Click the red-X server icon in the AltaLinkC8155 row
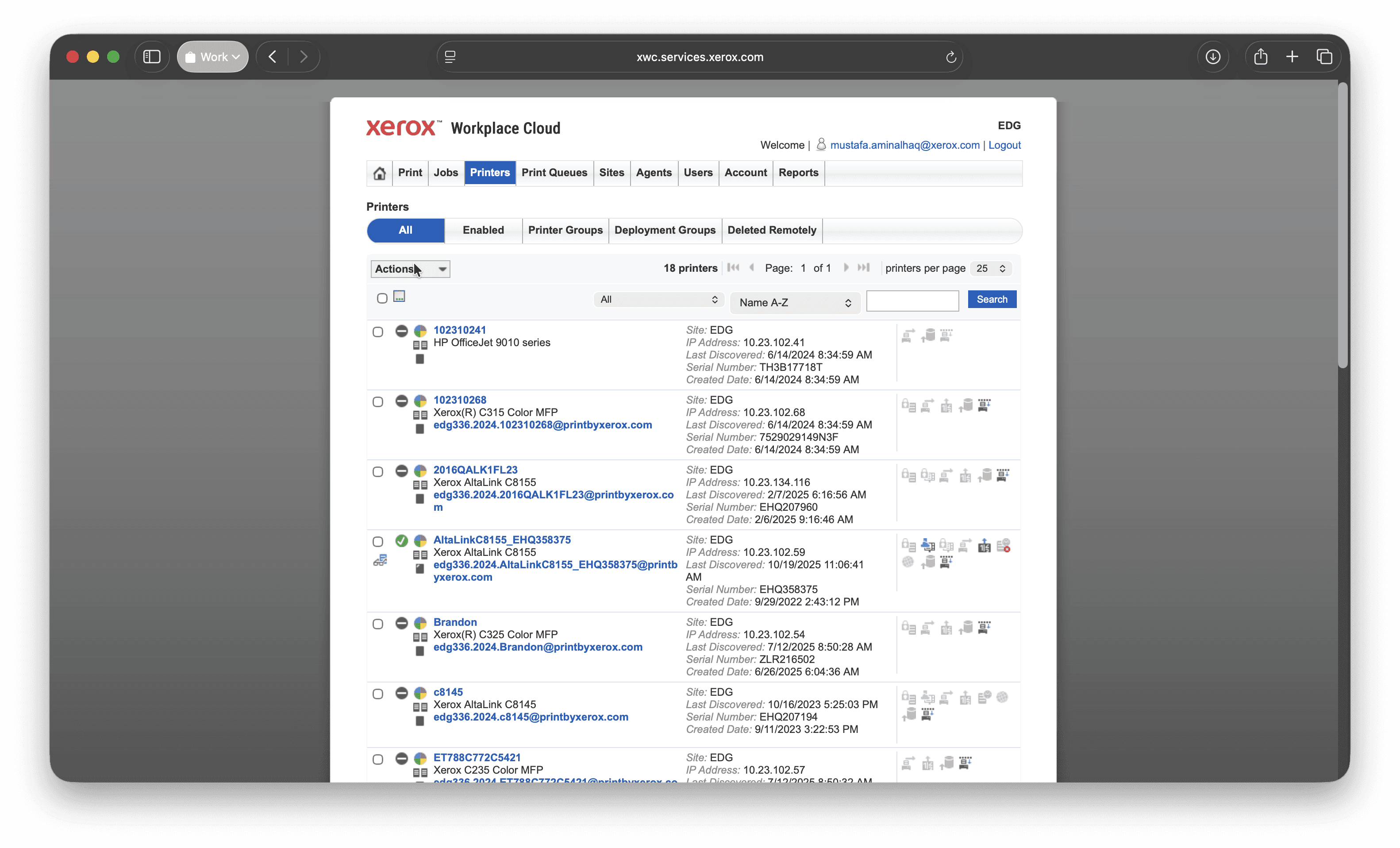 click(x=1003, y=546)
